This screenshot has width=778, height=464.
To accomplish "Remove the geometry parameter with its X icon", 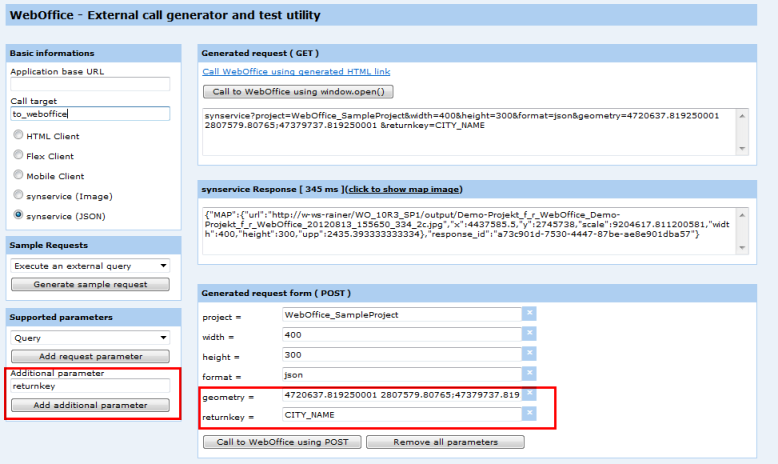I will pyautogui.click(x=529, y=394).
